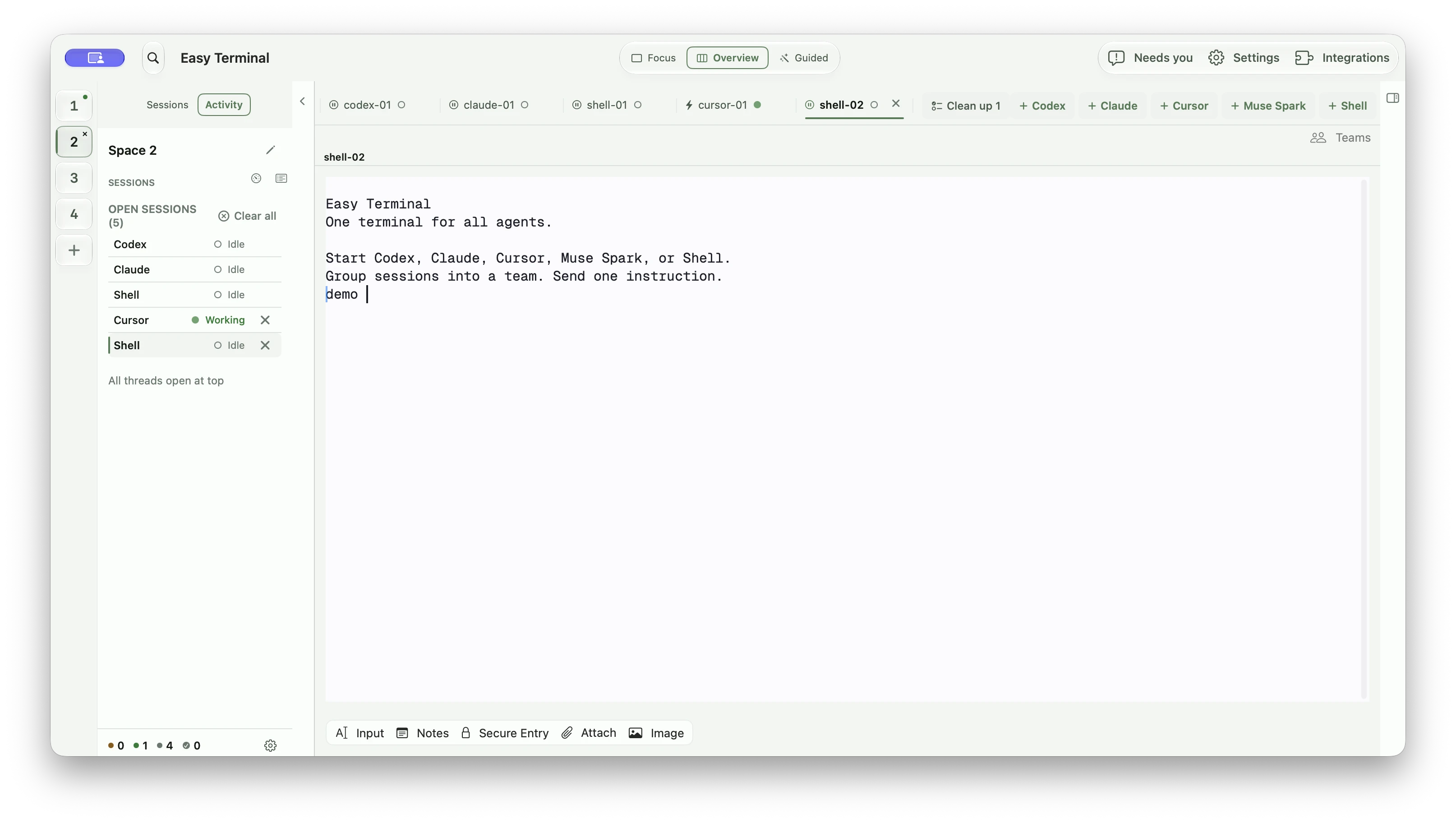Open Notes from the bottom toolbar
Screen dimensions: 1456x823
(423, 733)
